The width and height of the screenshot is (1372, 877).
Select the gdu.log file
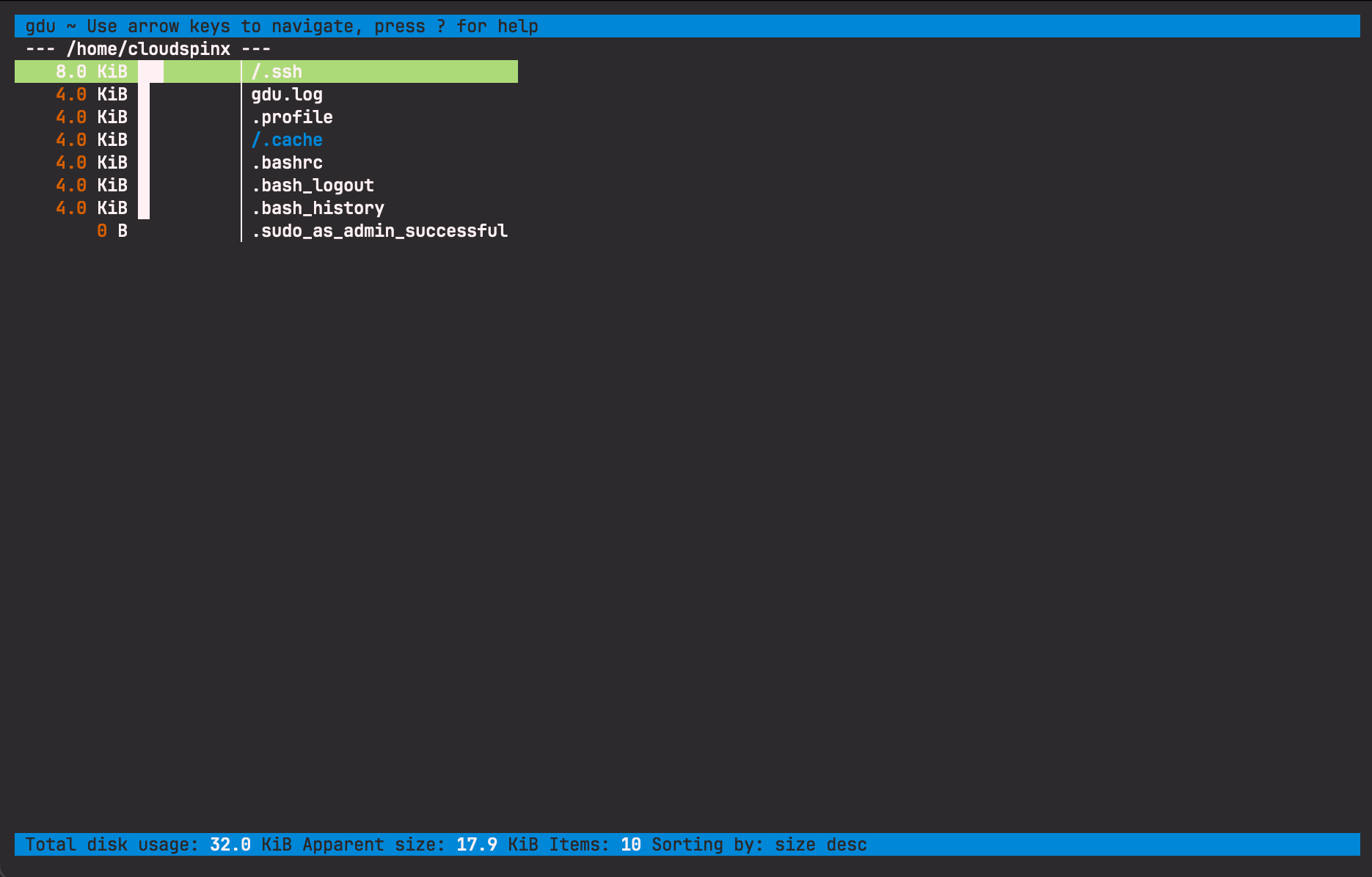point(286,94)
